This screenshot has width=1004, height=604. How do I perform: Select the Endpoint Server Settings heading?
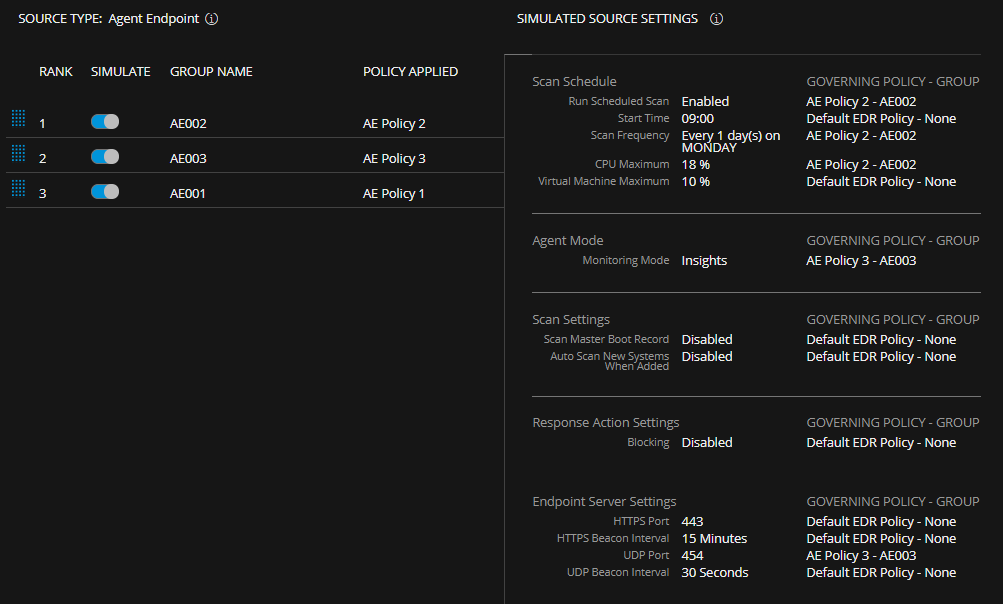603,501
